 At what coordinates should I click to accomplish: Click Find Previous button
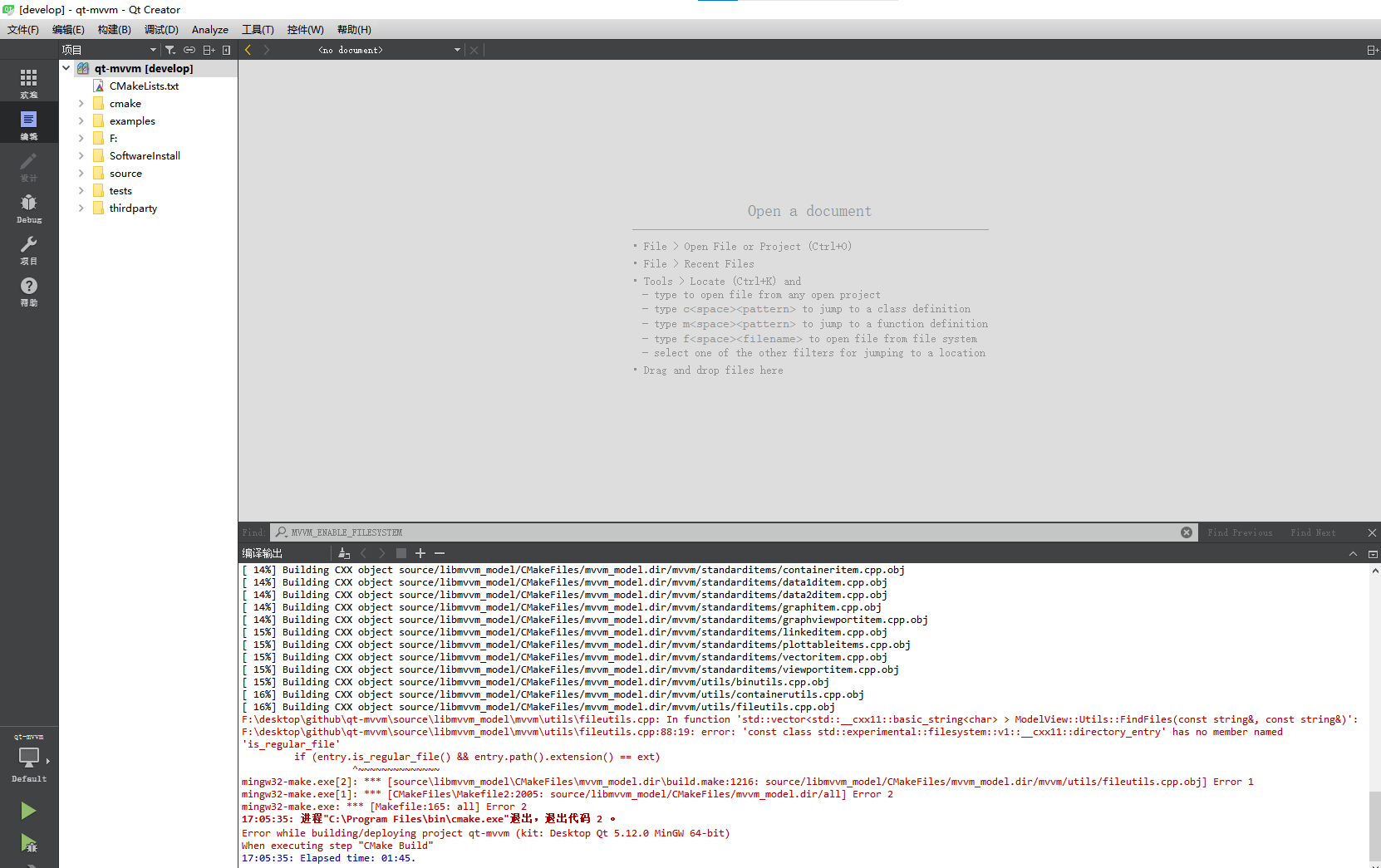[1240, 532]
